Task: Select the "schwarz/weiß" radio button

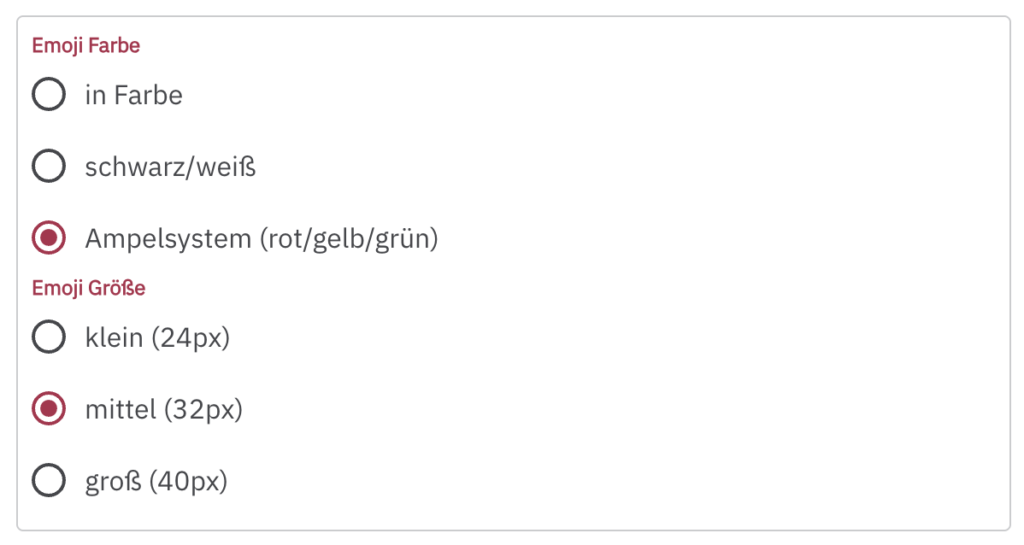Action: coord(48,166)
